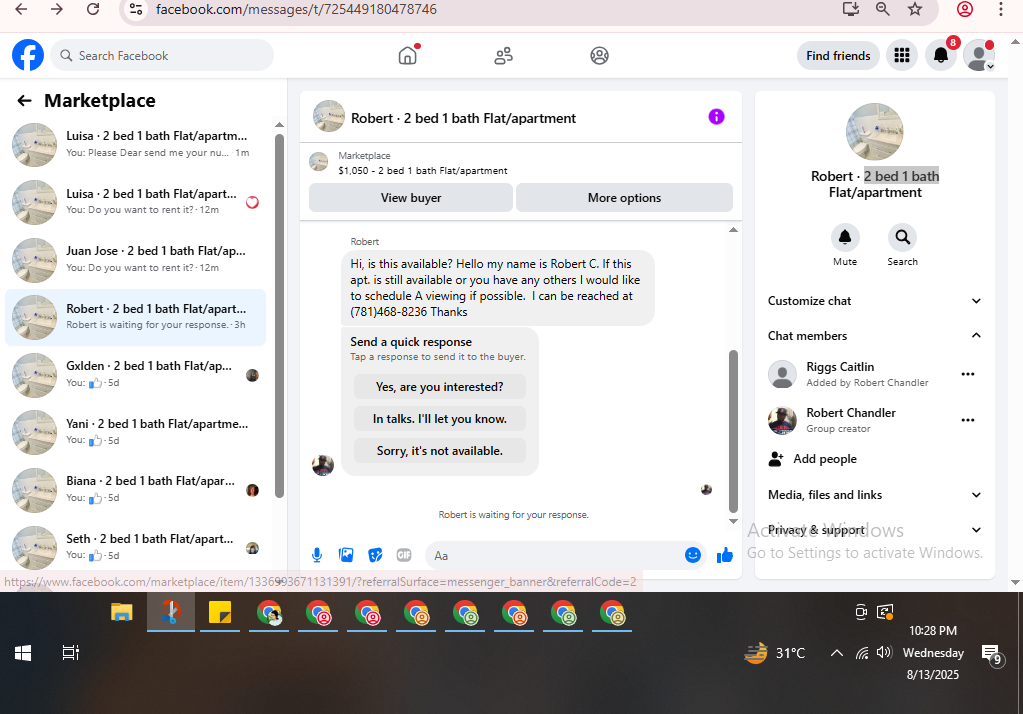This screenshot has height=714, width=1023.
Task: Send quick reply 'Sorry, it's not available.'
Action: pyautogui.click(x=440, y=451)
